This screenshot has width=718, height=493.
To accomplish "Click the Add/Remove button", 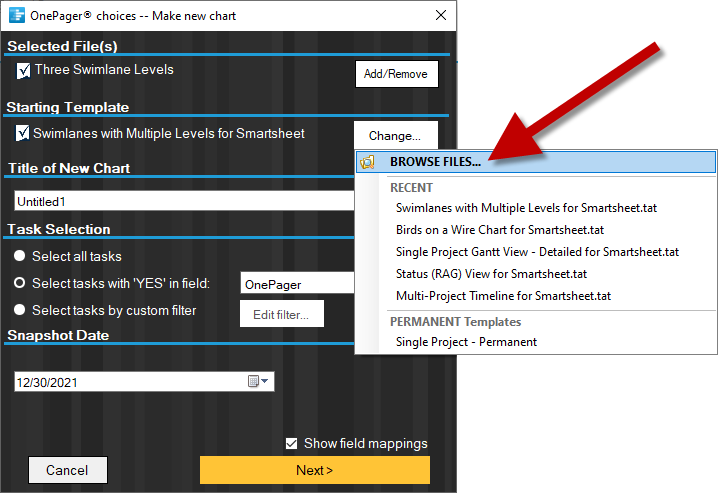I will [397, 74].
